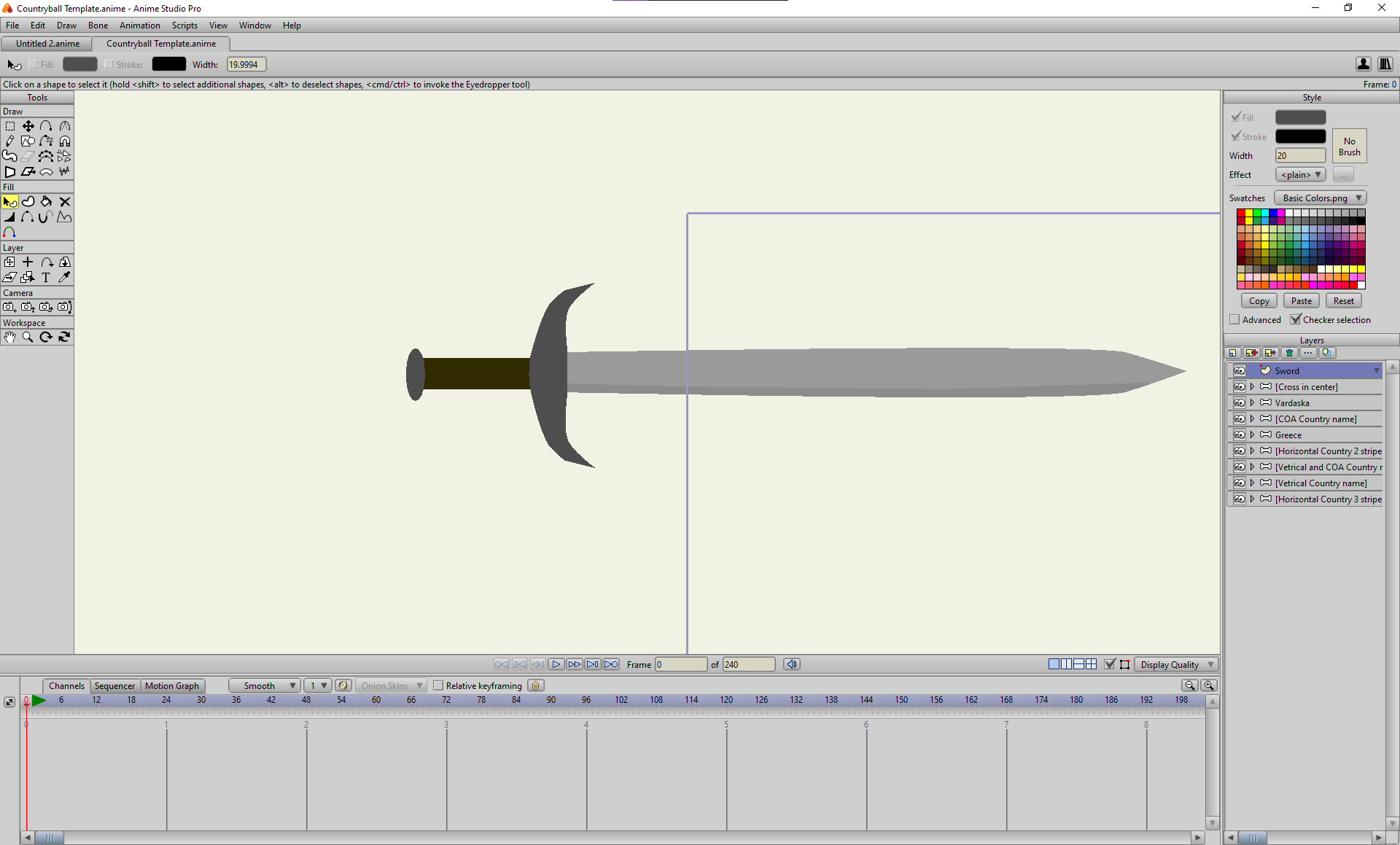Expand the Vardaska layer group

(x=1252, y=402)
